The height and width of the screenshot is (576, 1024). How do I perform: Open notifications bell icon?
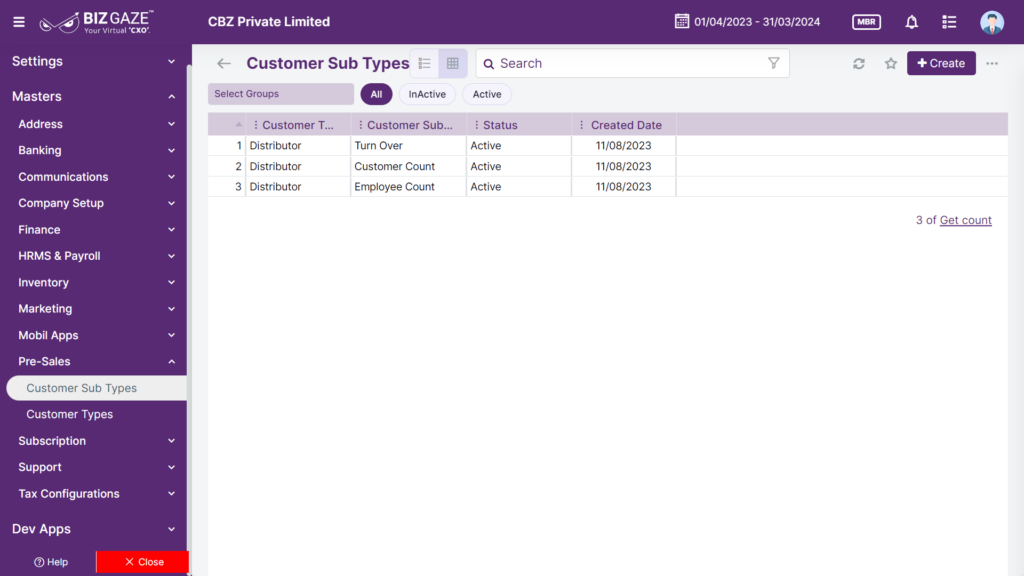(911, 22)
